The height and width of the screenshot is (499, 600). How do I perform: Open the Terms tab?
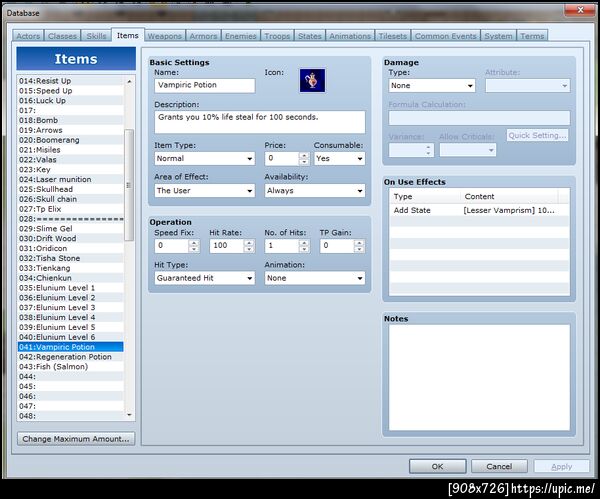(532, 36)
